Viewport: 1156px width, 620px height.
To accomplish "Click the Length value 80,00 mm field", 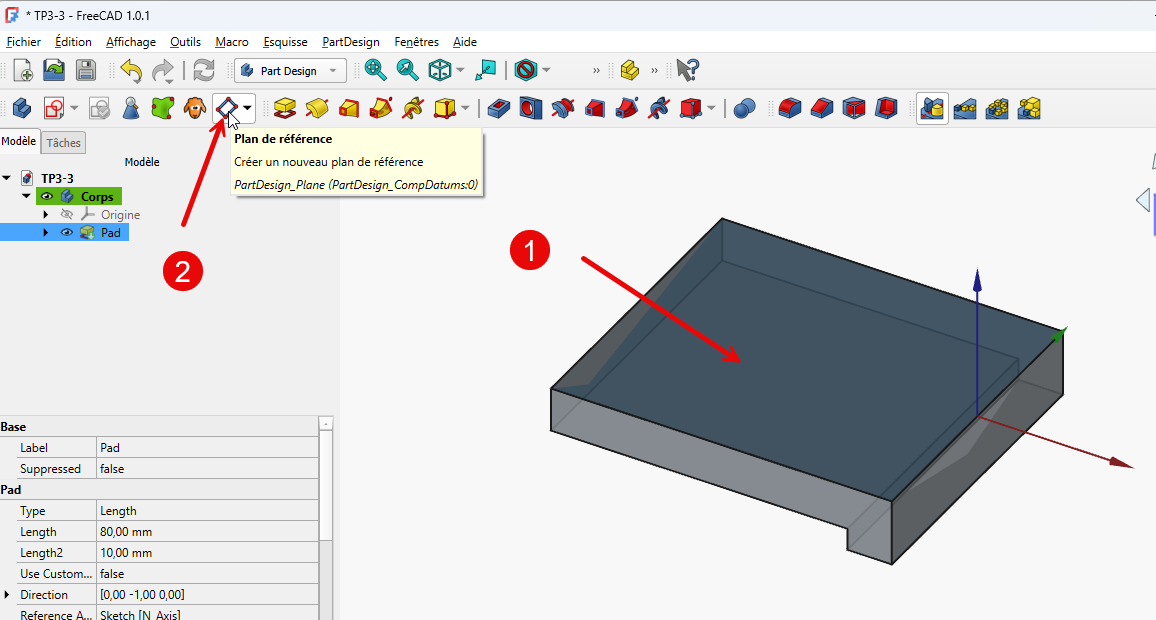I will tap(207, 531).
